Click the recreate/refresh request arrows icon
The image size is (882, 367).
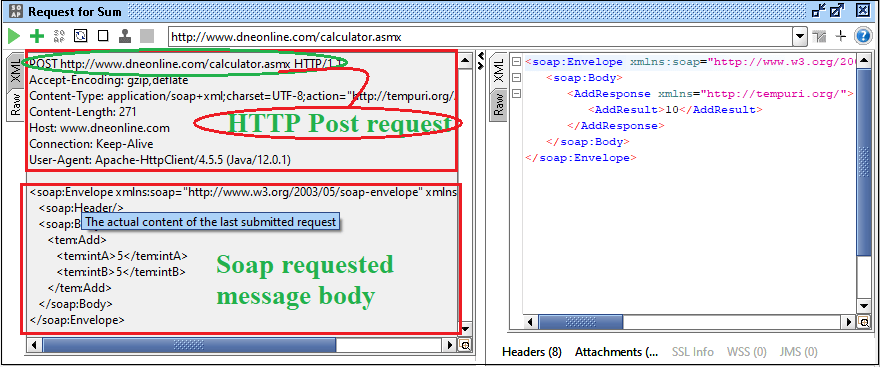point(81,37)
